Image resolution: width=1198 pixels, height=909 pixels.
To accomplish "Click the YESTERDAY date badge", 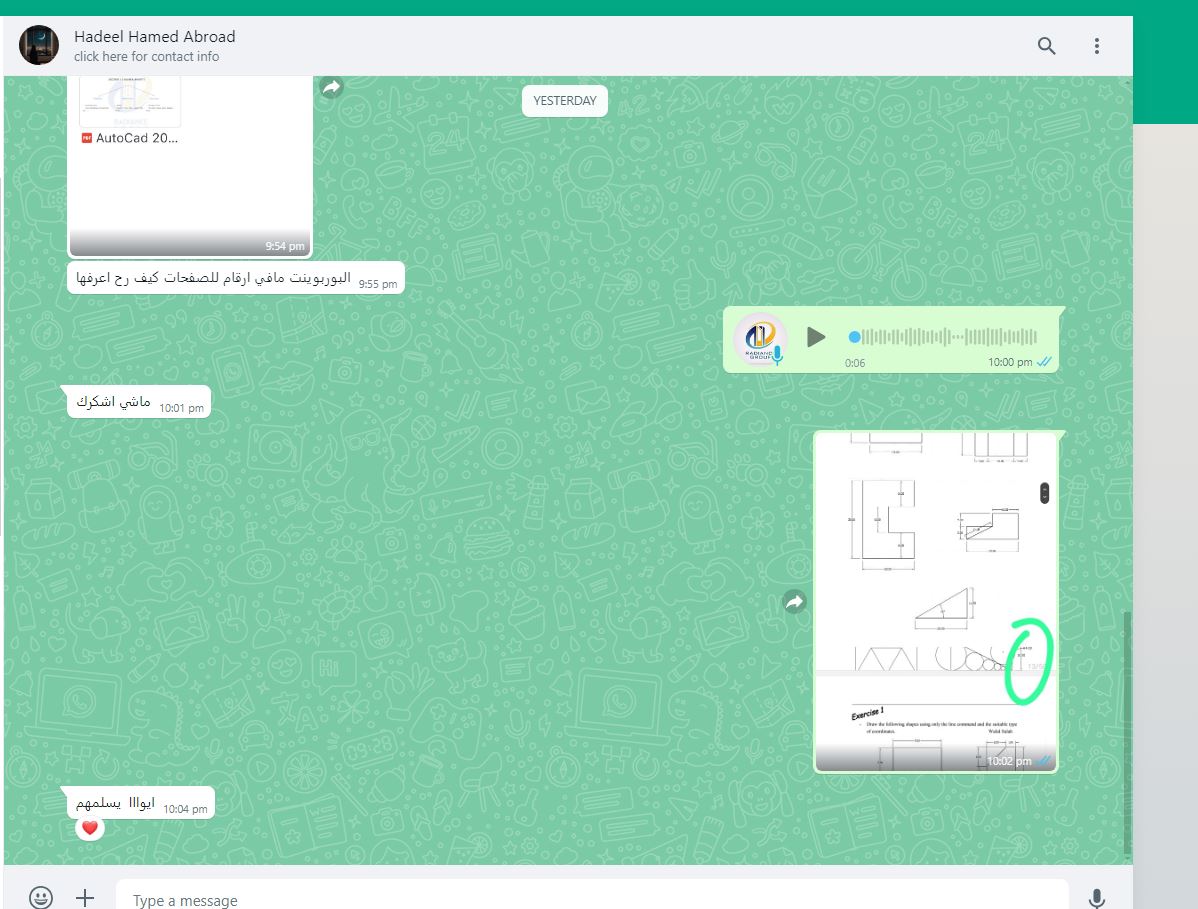I will point(565,101).
